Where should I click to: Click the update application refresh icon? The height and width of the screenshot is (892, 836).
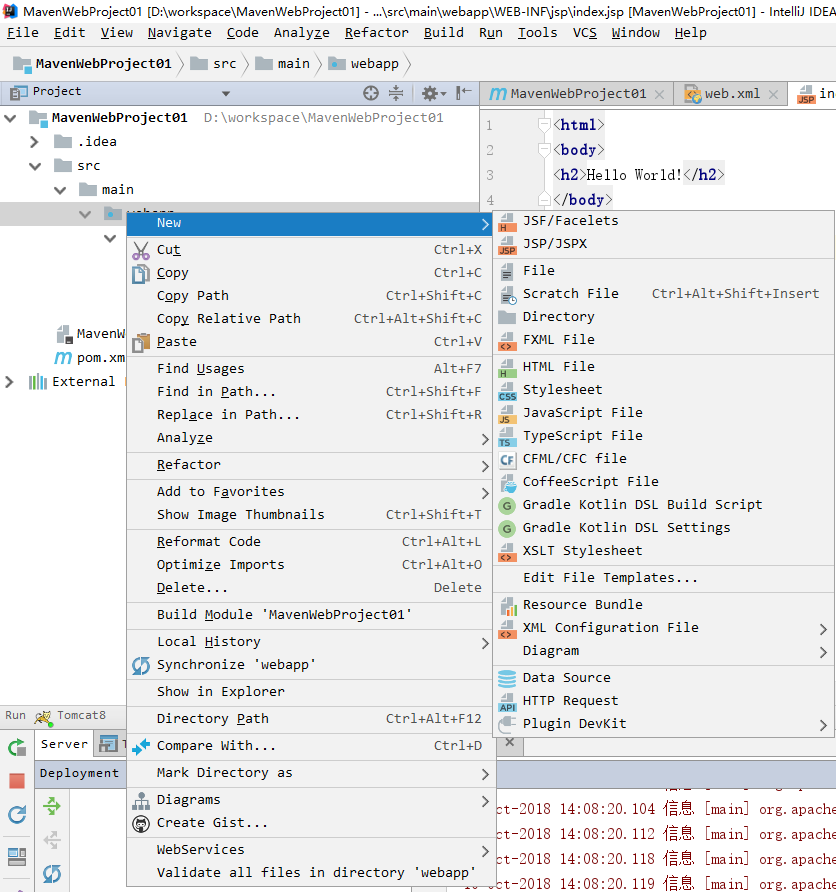tap(17, 815)
